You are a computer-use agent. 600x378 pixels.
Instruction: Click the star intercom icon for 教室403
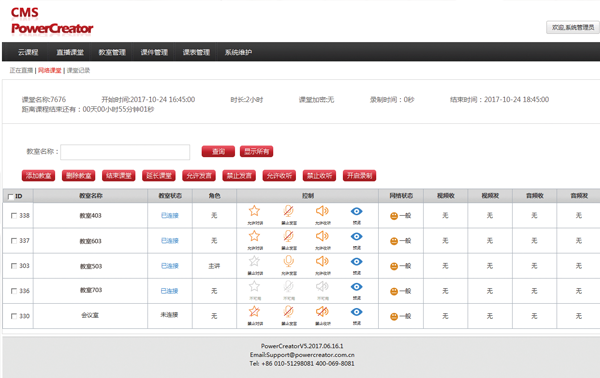coord(254,211)
